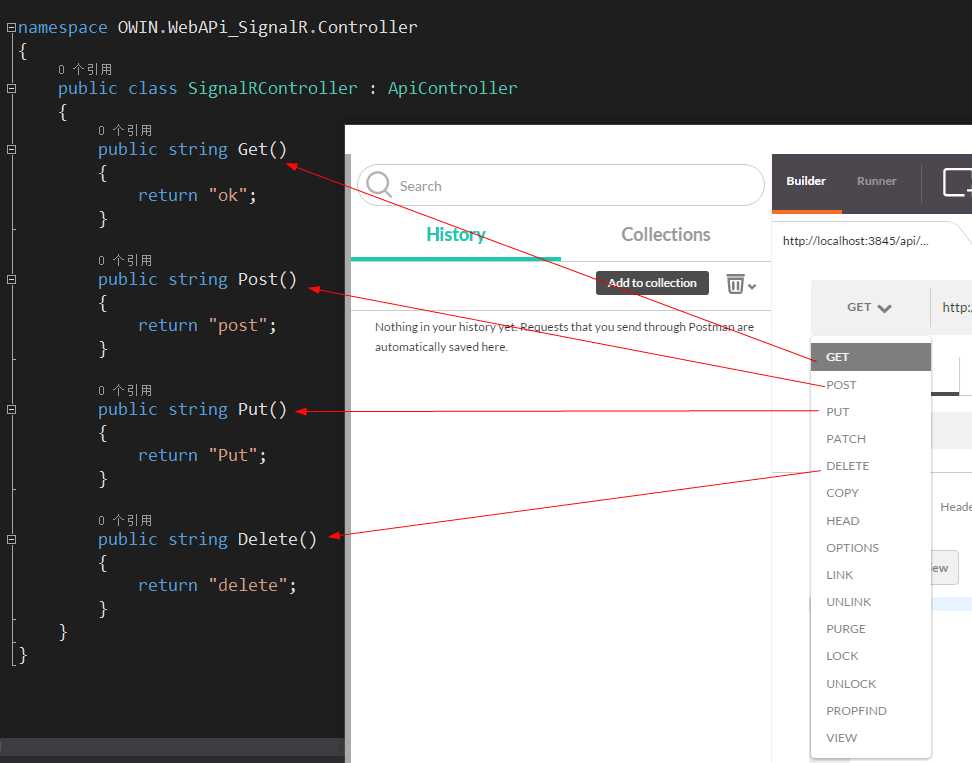
Task: Collapse the Delete() method block
Action: tap(11, 540)
